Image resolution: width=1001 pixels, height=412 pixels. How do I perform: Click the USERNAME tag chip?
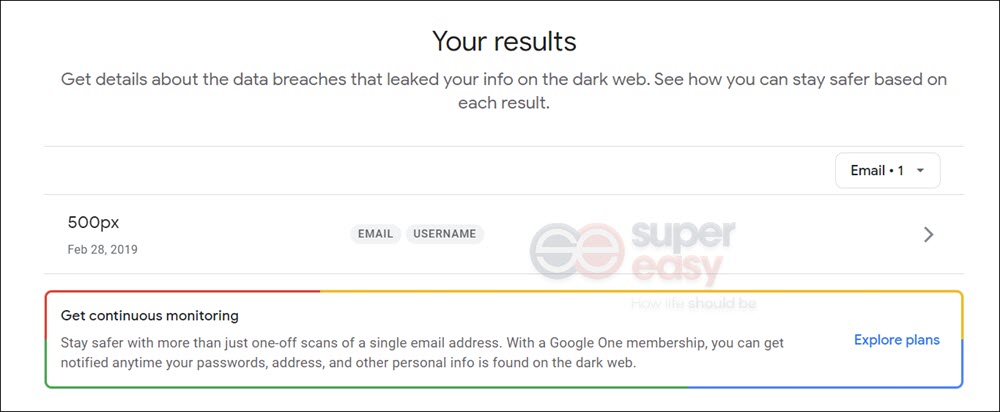pyautogui.click(x=444, y=234)
